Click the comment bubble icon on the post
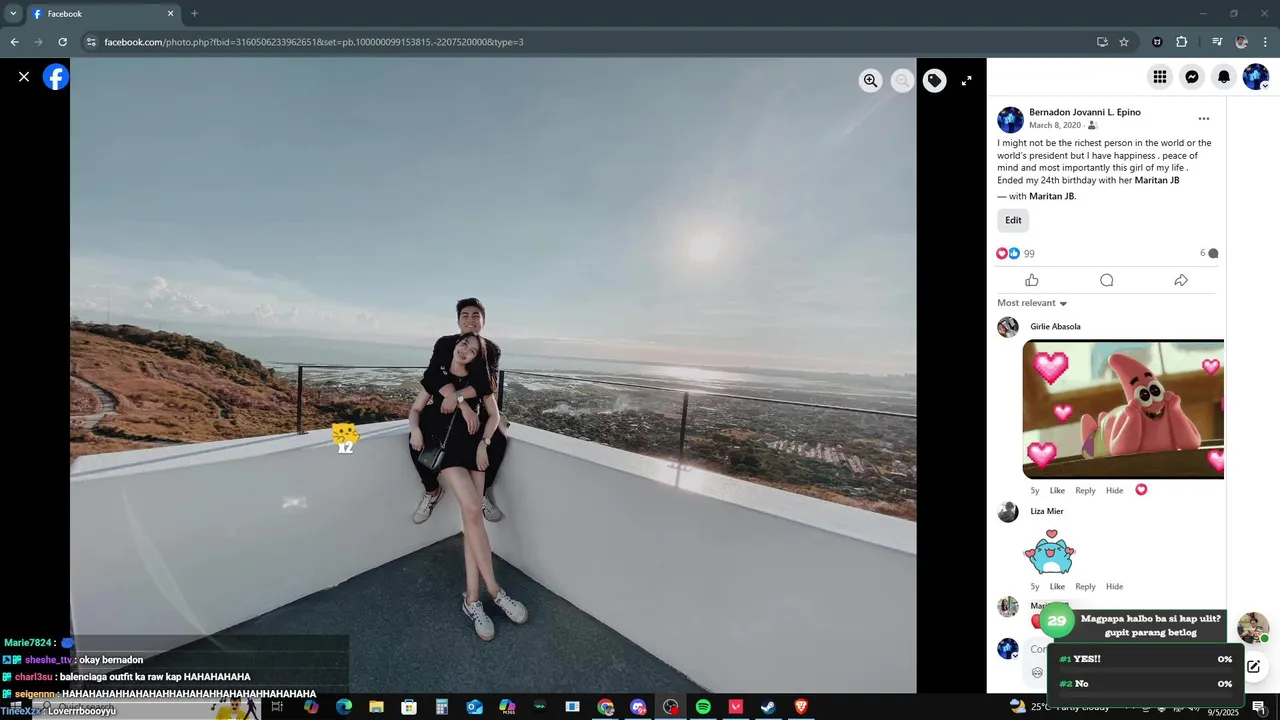Viewport: 1280px width, 720px height. click(1106, 280)
